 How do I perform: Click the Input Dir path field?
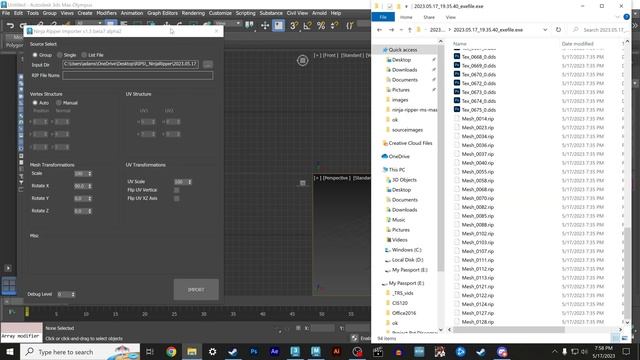point(131,64)
